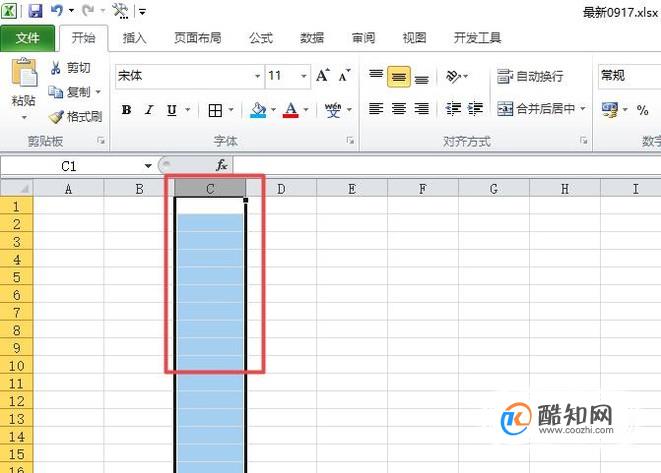The height and width of the screenshot is (473, 661).
Task: Toggle top vertical alignment
Action: pyautogui.click(x=376, y=75)
